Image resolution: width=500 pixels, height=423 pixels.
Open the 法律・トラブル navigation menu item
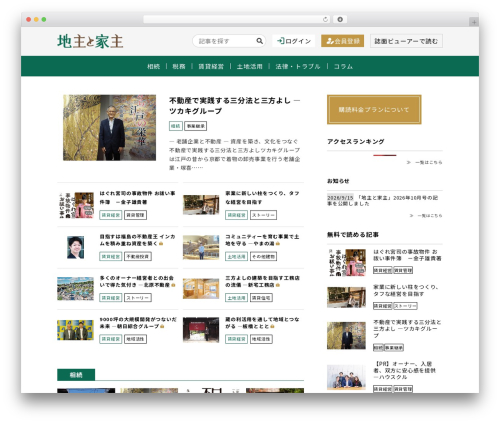(x=298, y=66)
